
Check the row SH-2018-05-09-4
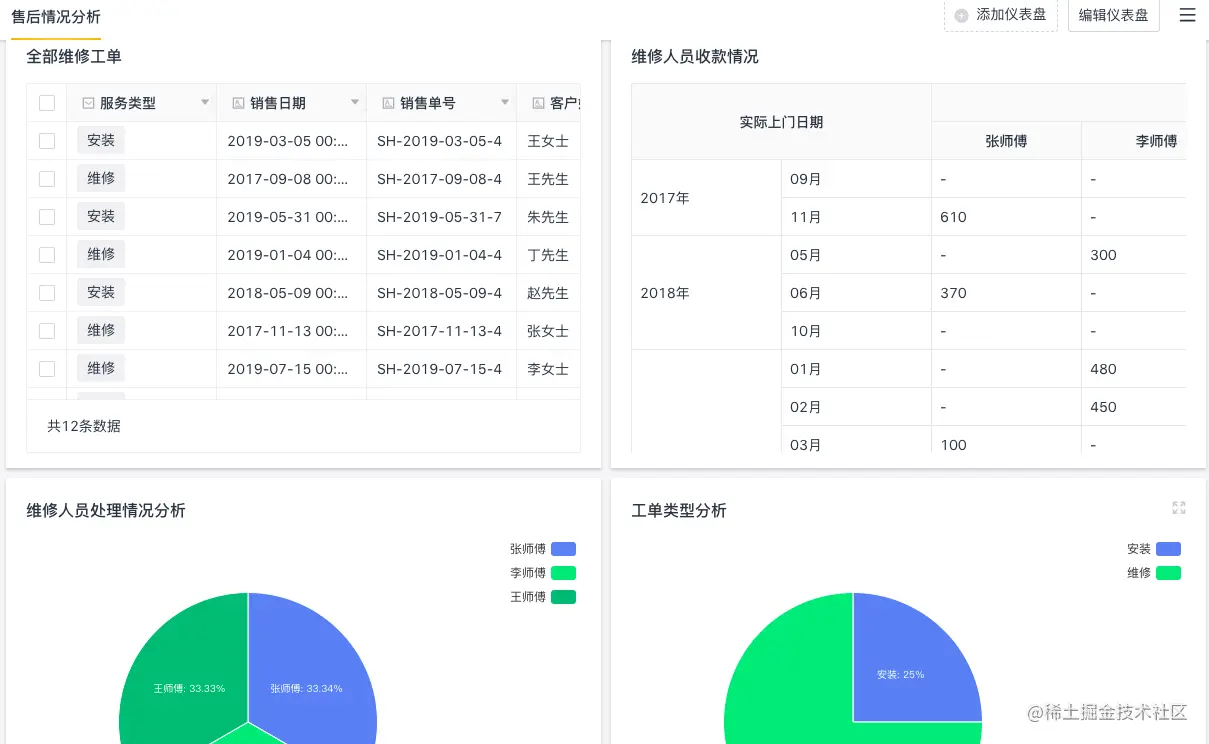point(47,293)
